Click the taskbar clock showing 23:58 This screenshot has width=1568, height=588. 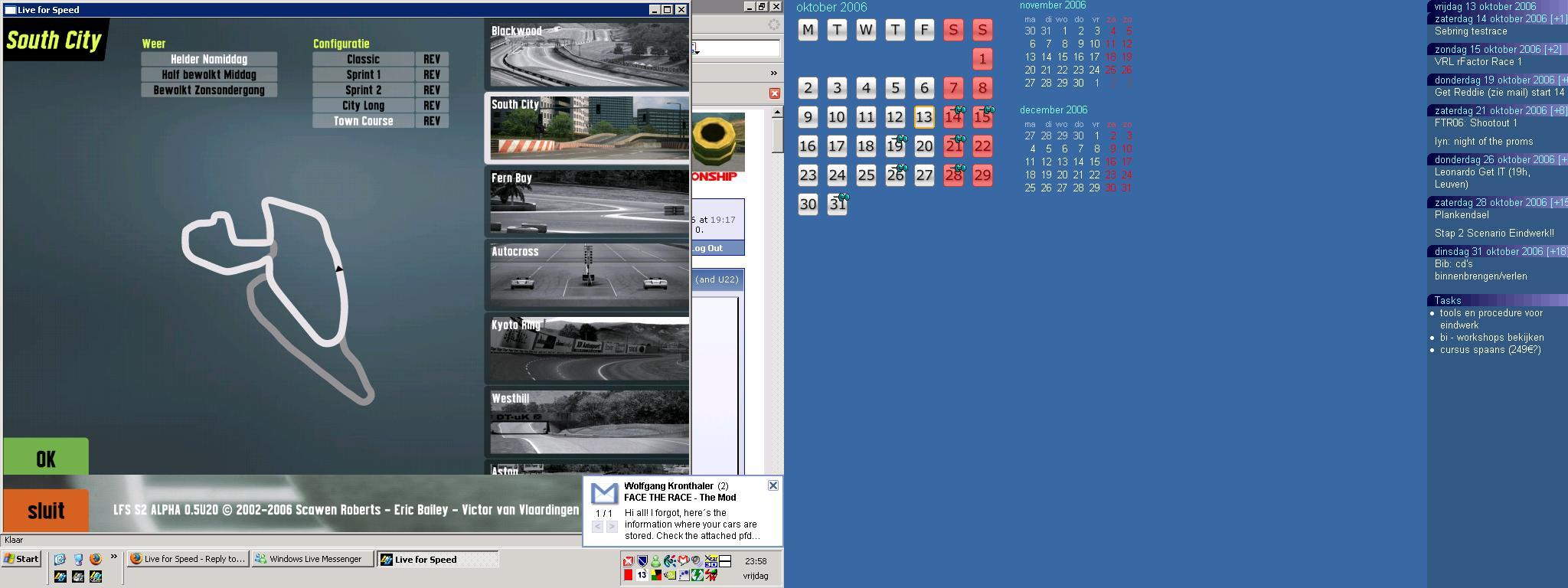[x=756, y=561]
